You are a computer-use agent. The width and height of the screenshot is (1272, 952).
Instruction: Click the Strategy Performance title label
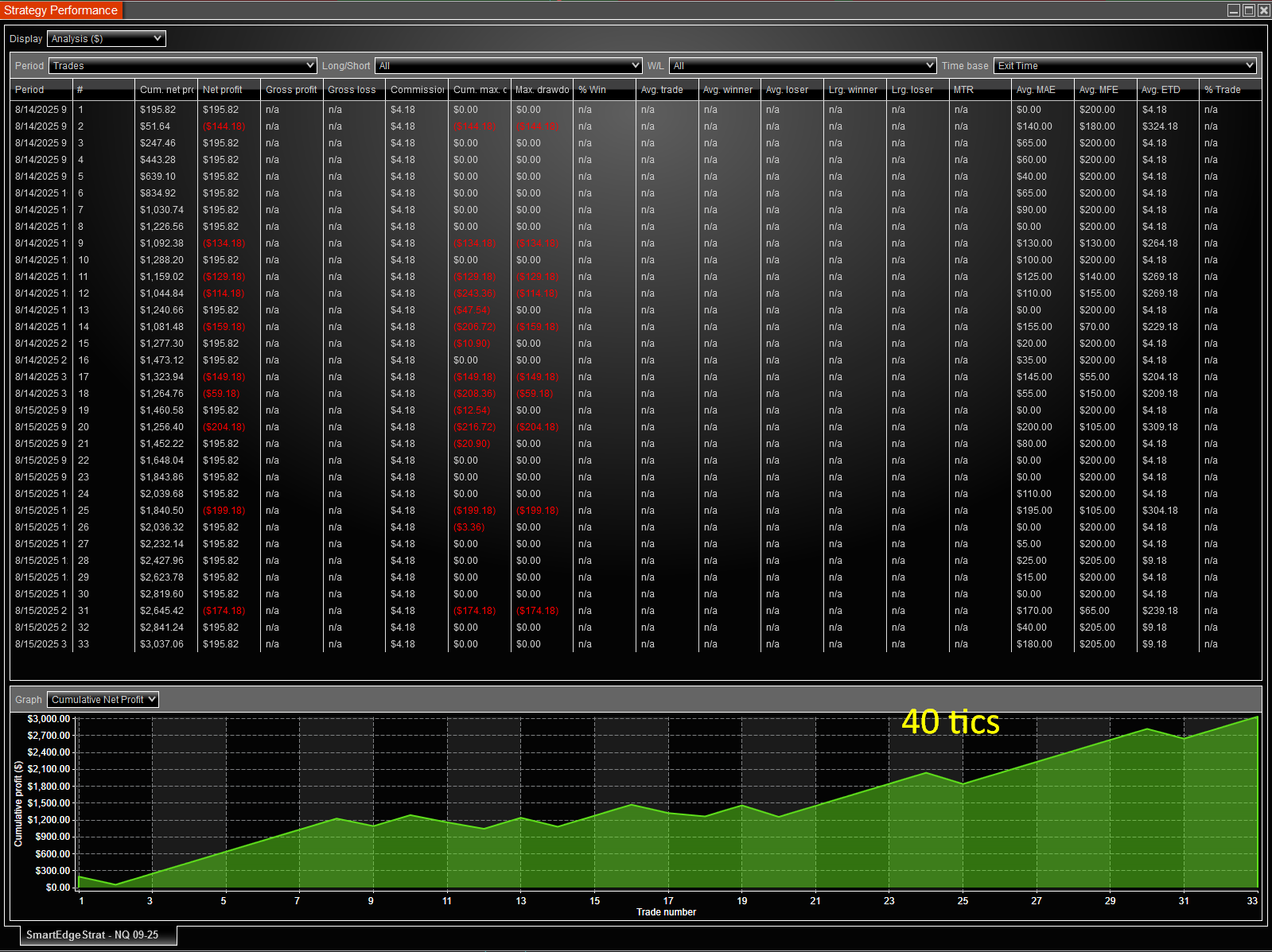pos(60,10)
